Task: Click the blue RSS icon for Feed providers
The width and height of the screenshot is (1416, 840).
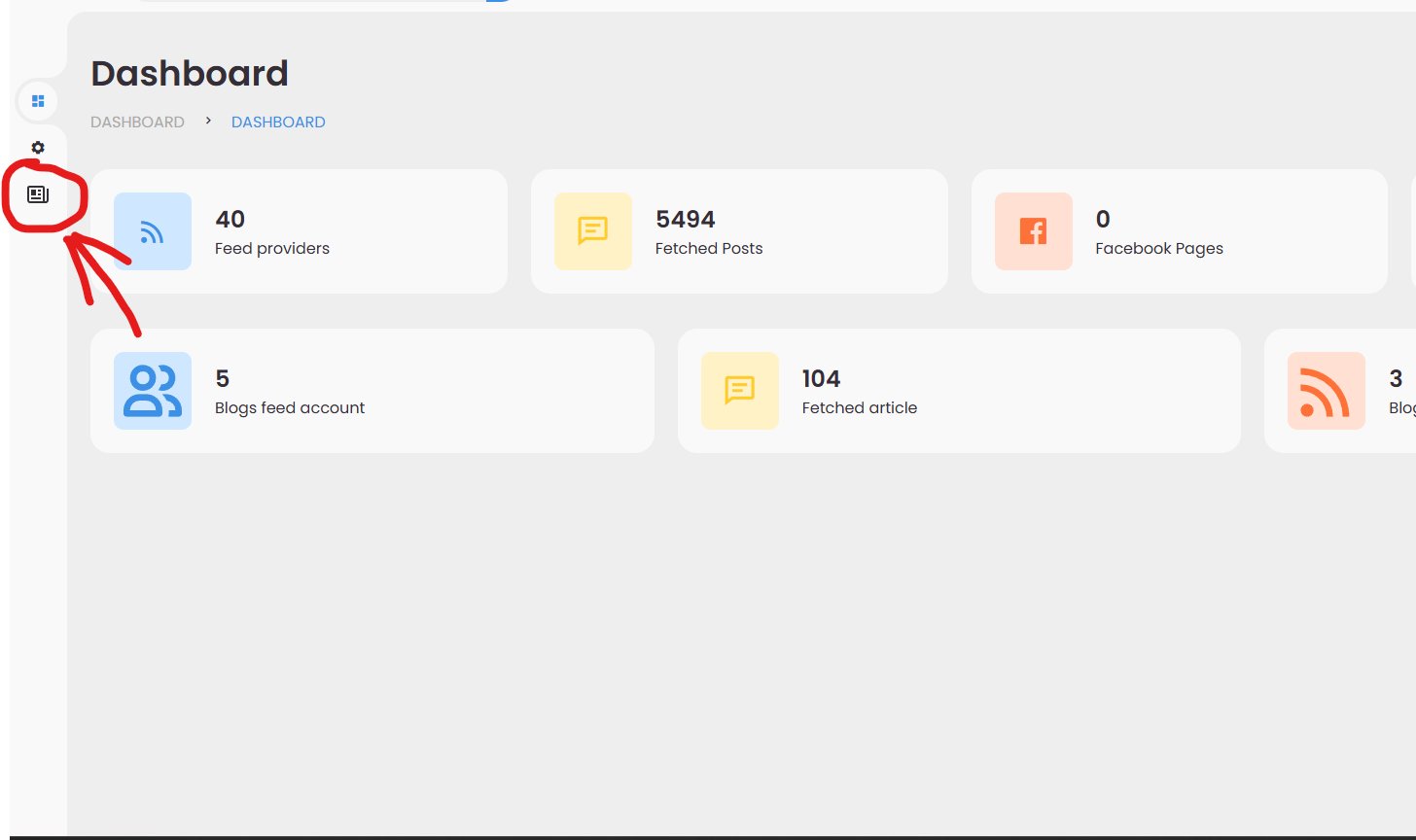Action: click(x=153, y=231)
